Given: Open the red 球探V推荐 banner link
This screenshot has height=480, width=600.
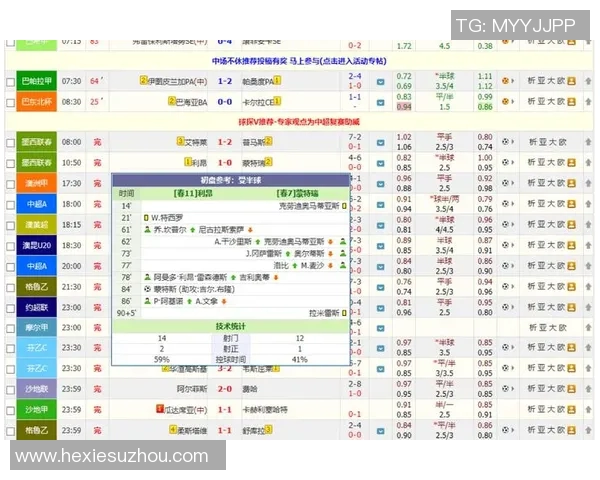Looking at the screenshot, I should coord(299,122).
